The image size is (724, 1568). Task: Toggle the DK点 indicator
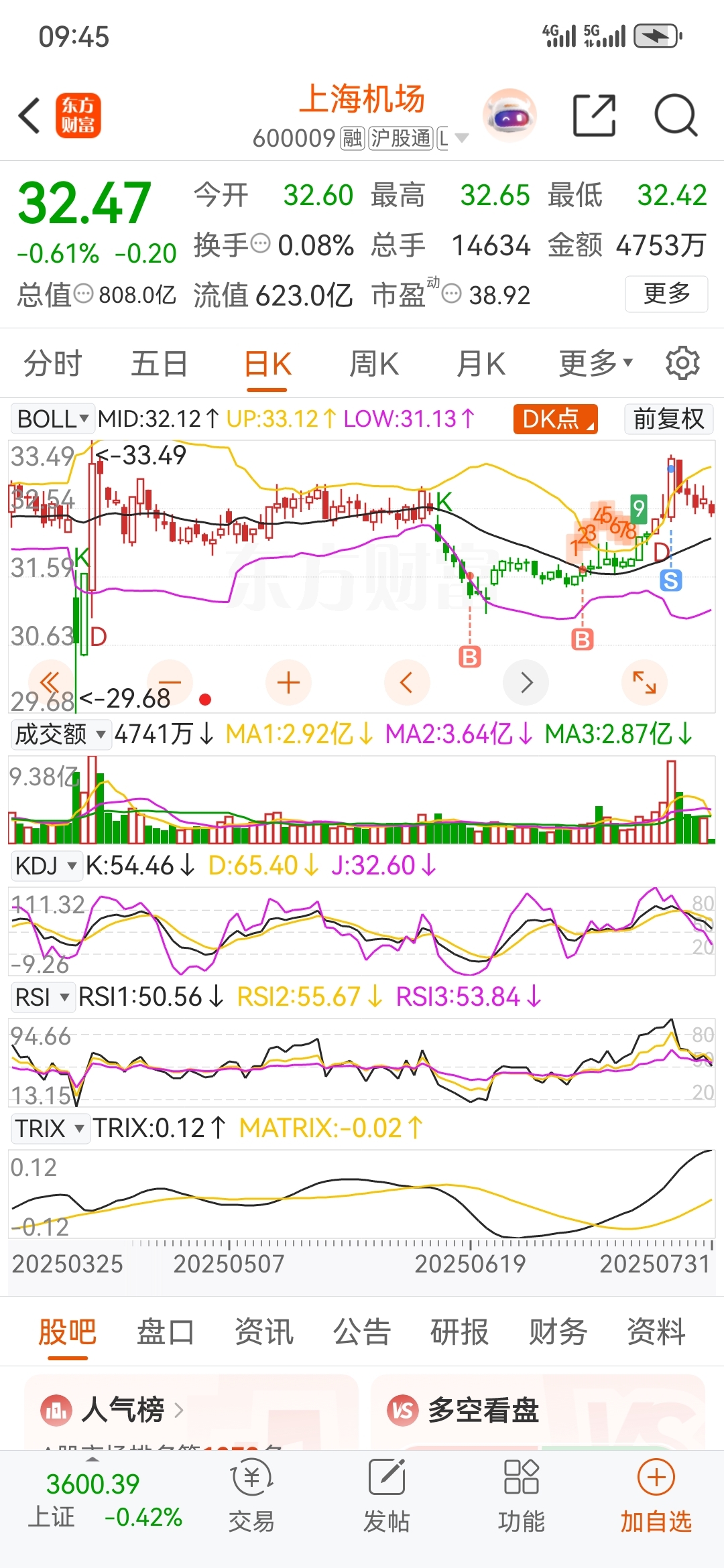(555, 419)
